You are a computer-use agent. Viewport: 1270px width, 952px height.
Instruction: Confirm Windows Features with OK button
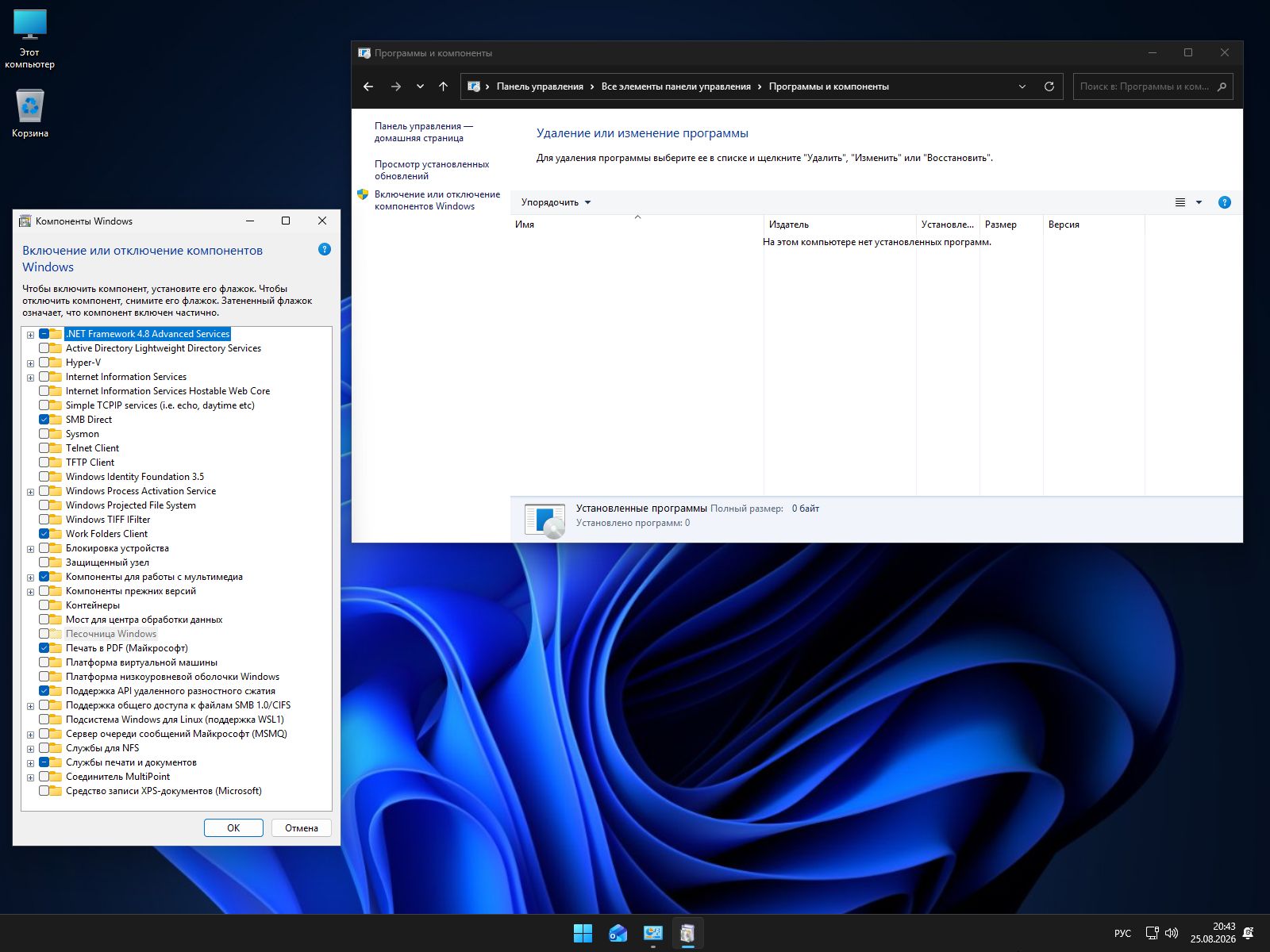click(233, 827)
